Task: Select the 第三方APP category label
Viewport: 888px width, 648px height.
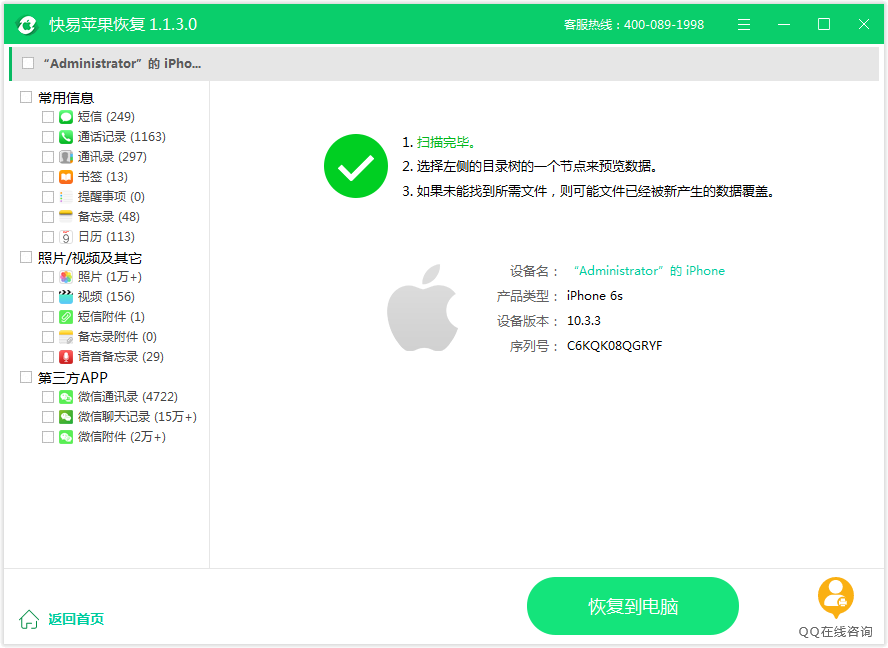Action: [72, 378]
